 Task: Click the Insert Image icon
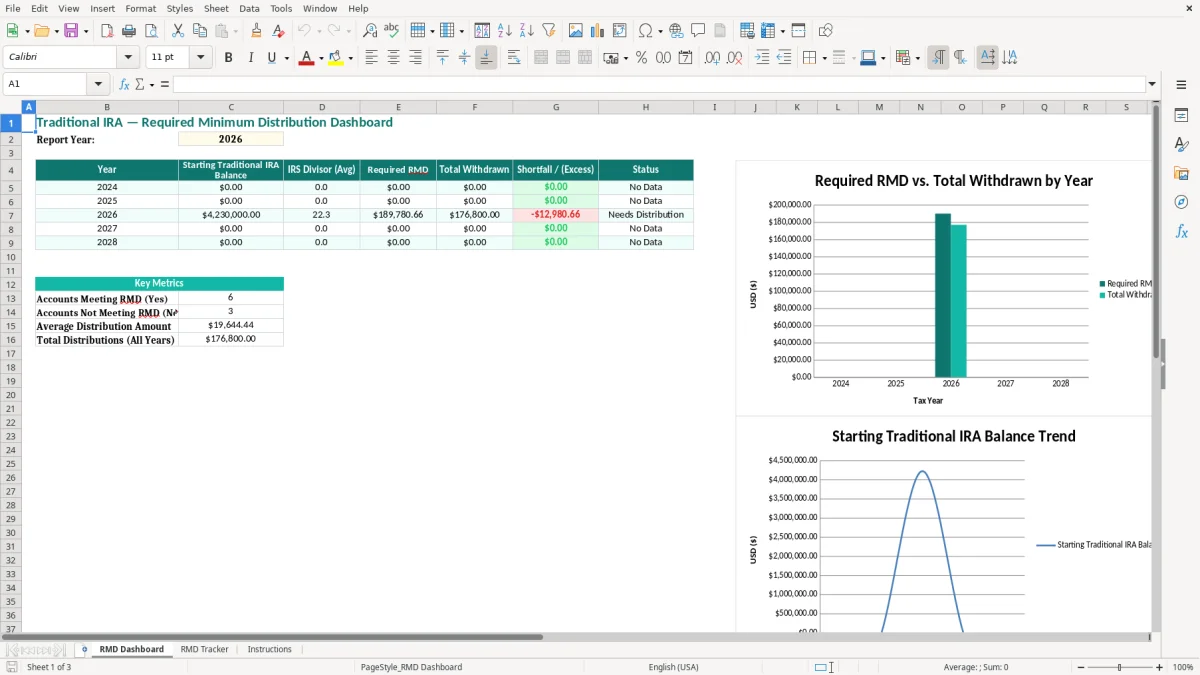576,31
